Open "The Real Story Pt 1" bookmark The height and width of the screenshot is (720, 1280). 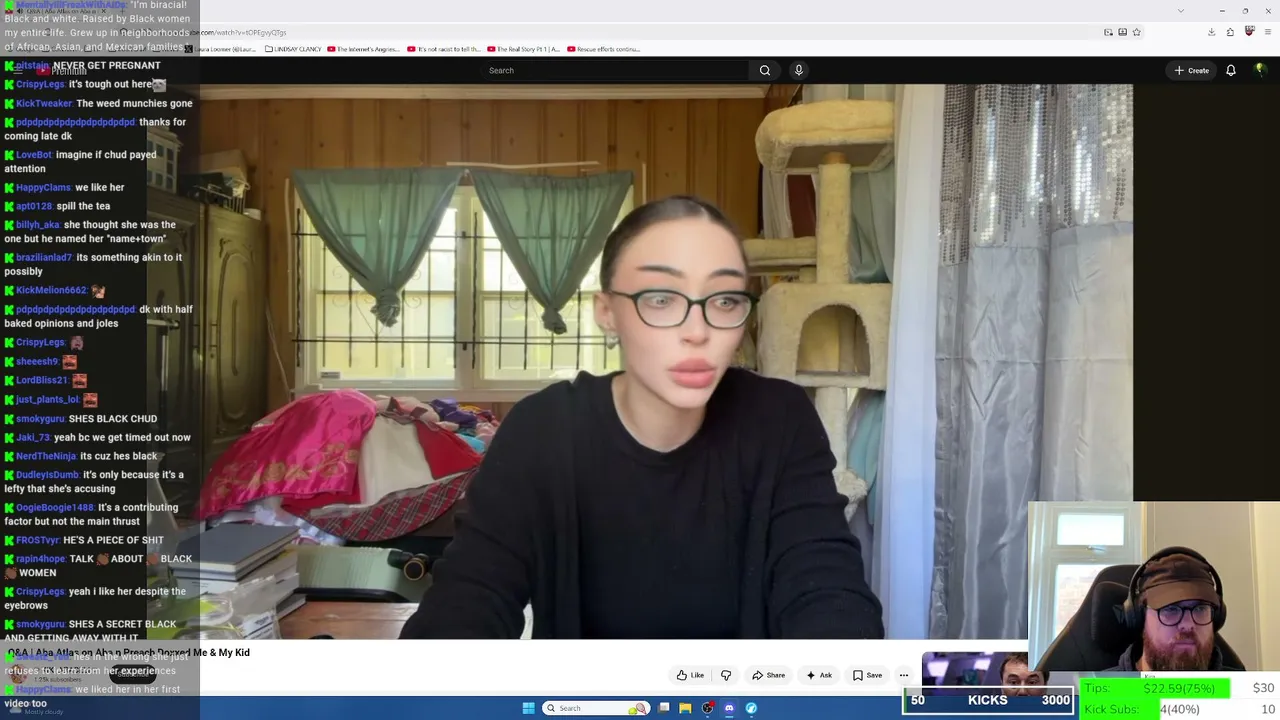pyautogui.click(x=523, y=49)
